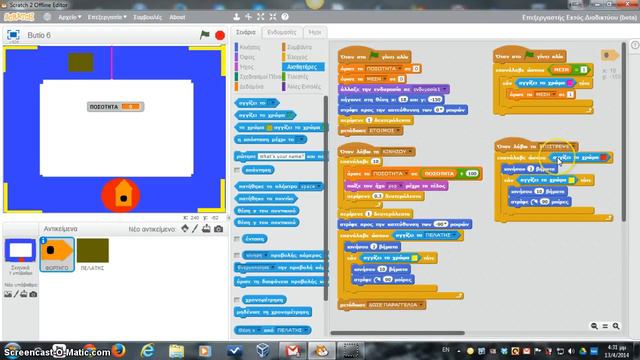
Task: Open the Επεξεργασία menu
Action: (x=107, y=17)
